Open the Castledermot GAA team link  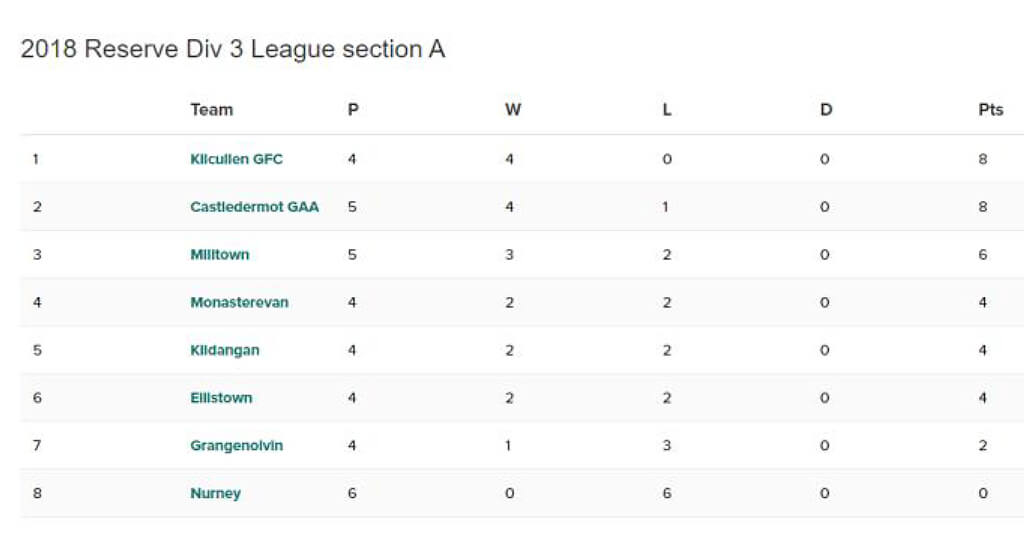click(x=255, y=207)
